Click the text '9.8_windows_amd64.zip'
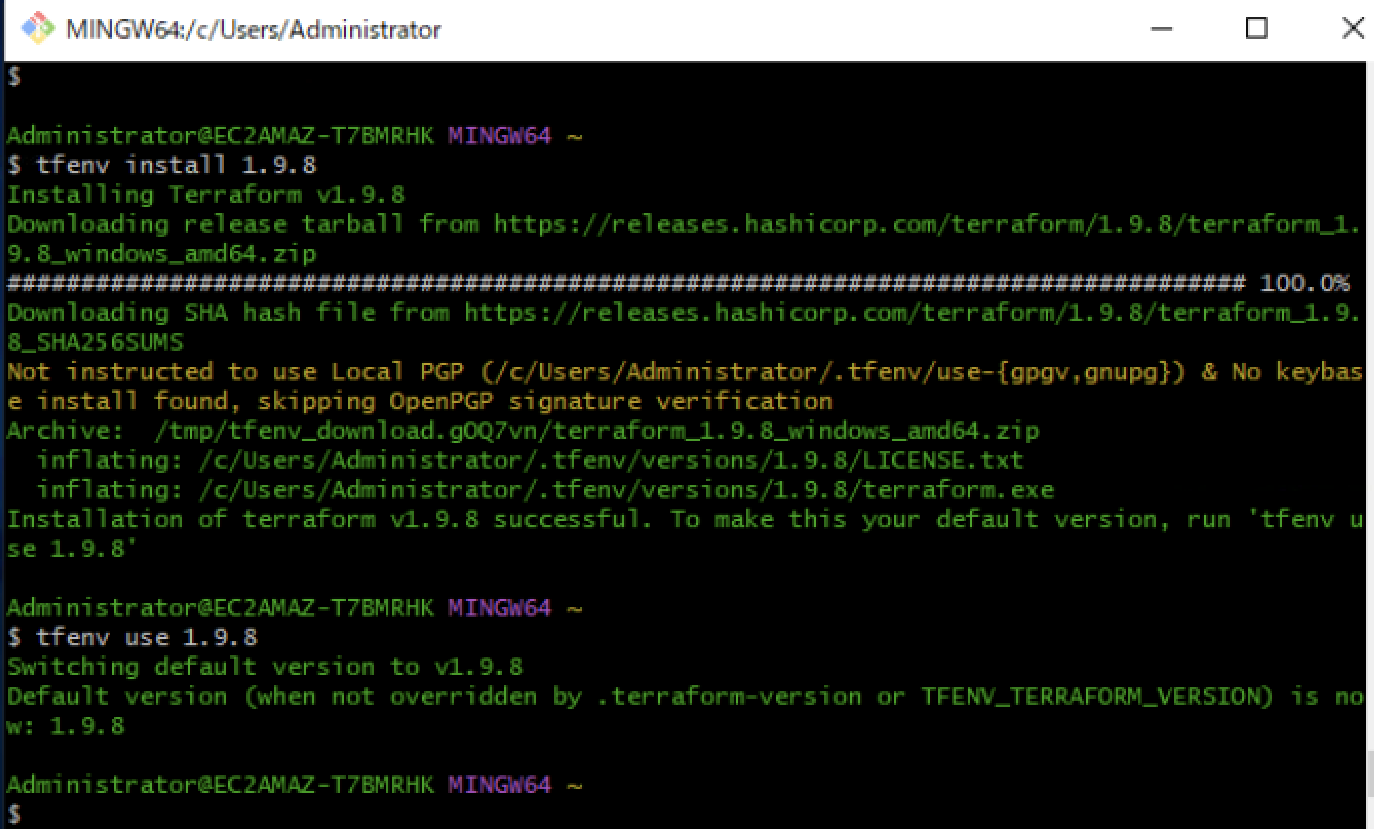1374x829 pixels. coord(162,253)
